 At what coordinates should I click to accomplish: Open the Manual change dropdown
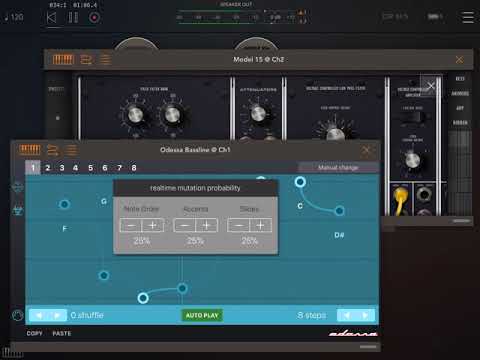click(x=338, y=167)
